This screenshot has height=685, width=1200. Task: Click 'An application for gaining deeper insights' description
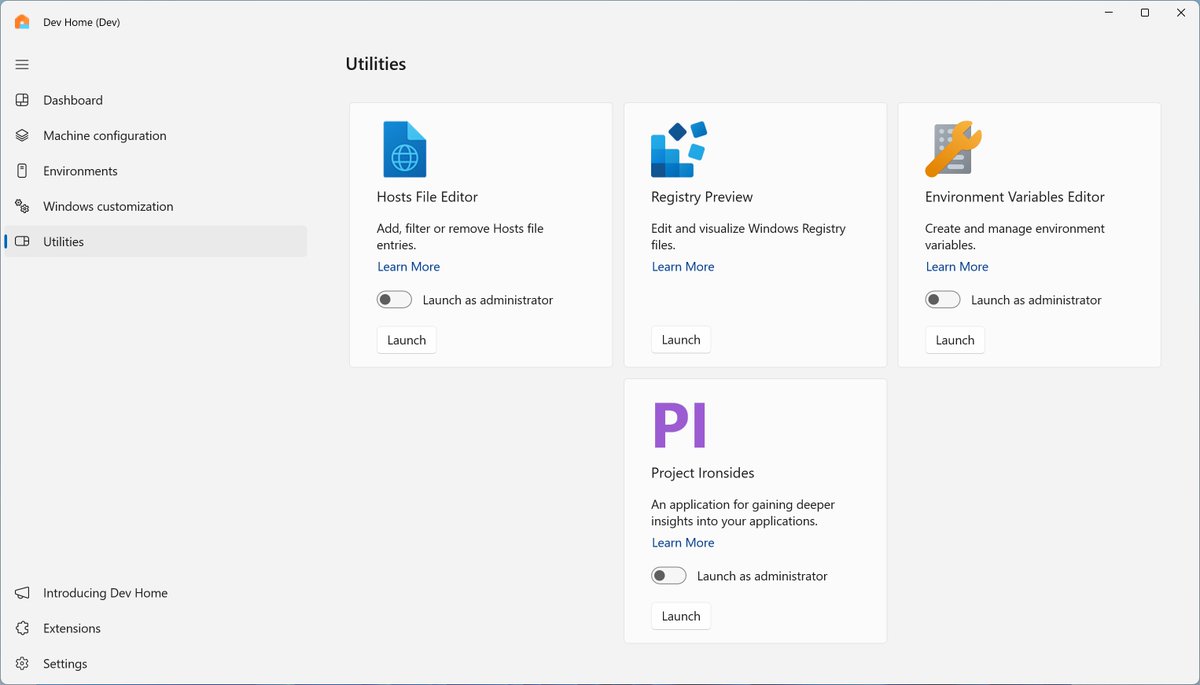743,513
